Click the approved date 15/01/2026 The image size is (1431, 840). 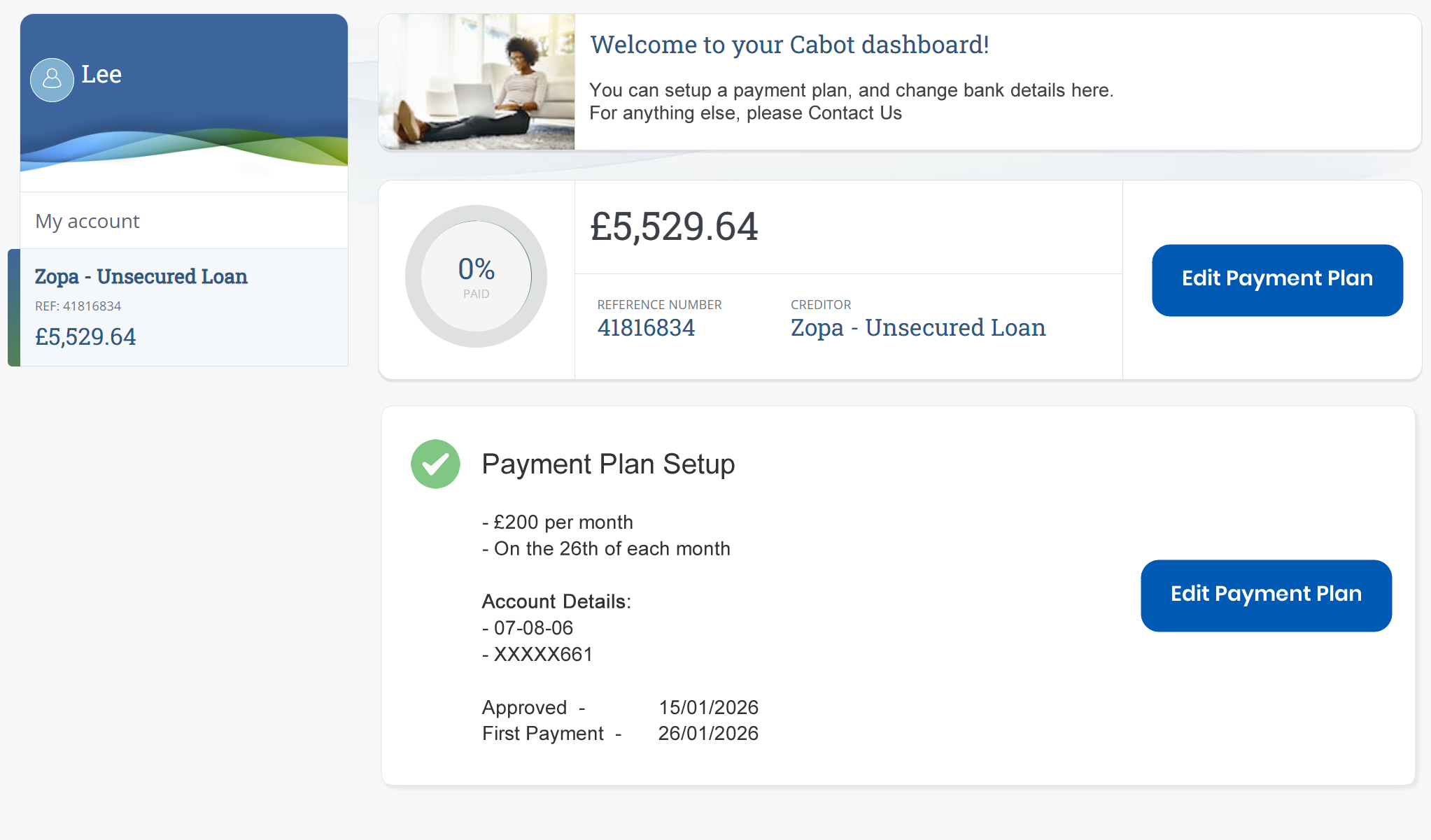point(708,707)
